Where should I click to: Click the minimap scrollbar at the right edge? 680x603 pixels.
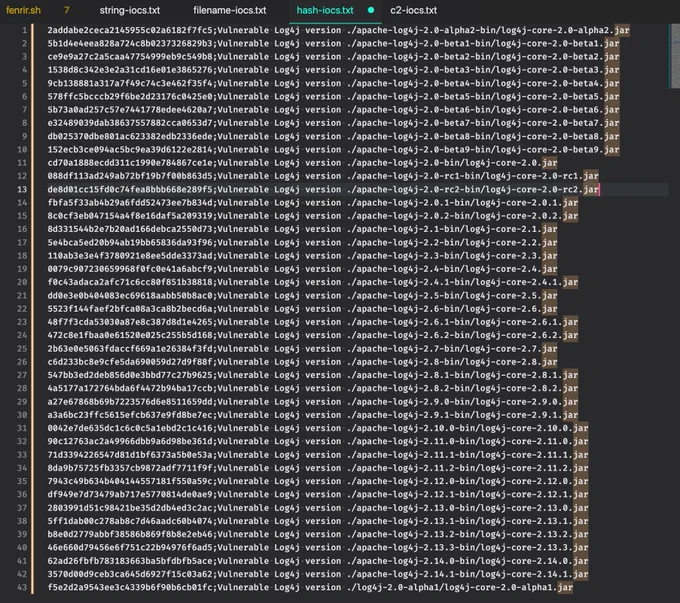coord(674,56)
